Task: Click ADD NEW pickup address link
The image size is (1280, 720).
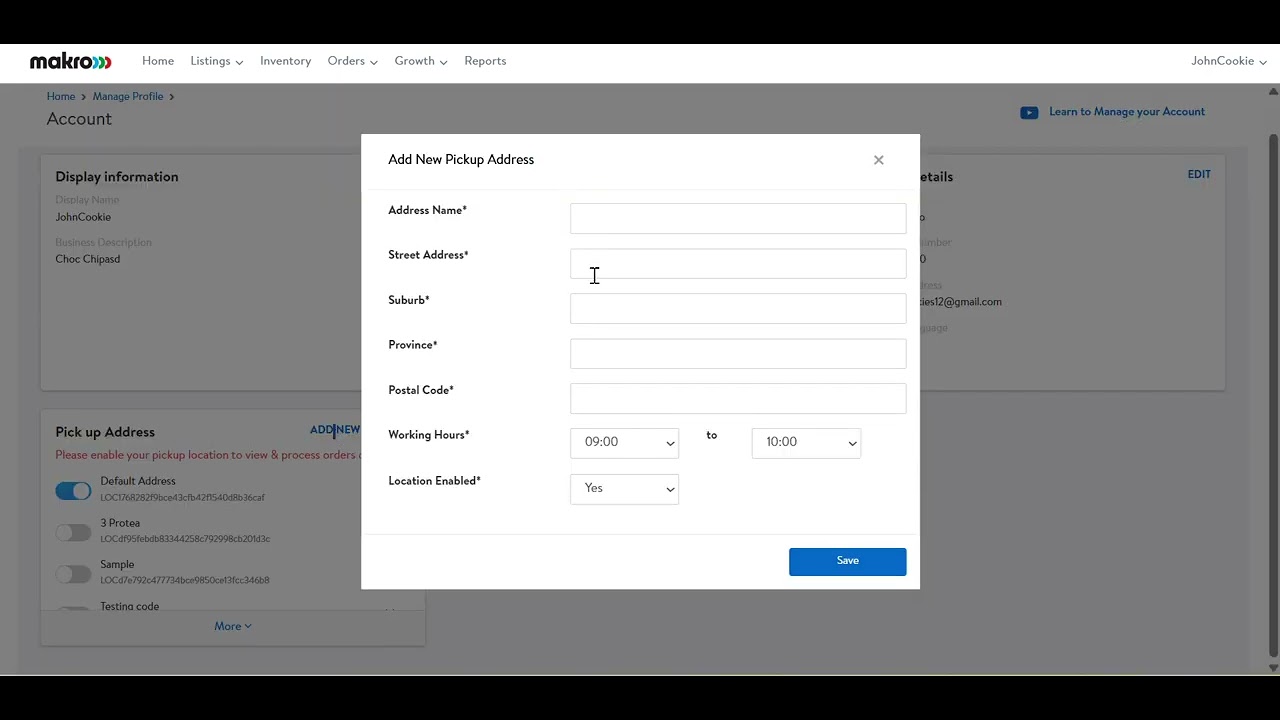Action: [x=335, y=430]
